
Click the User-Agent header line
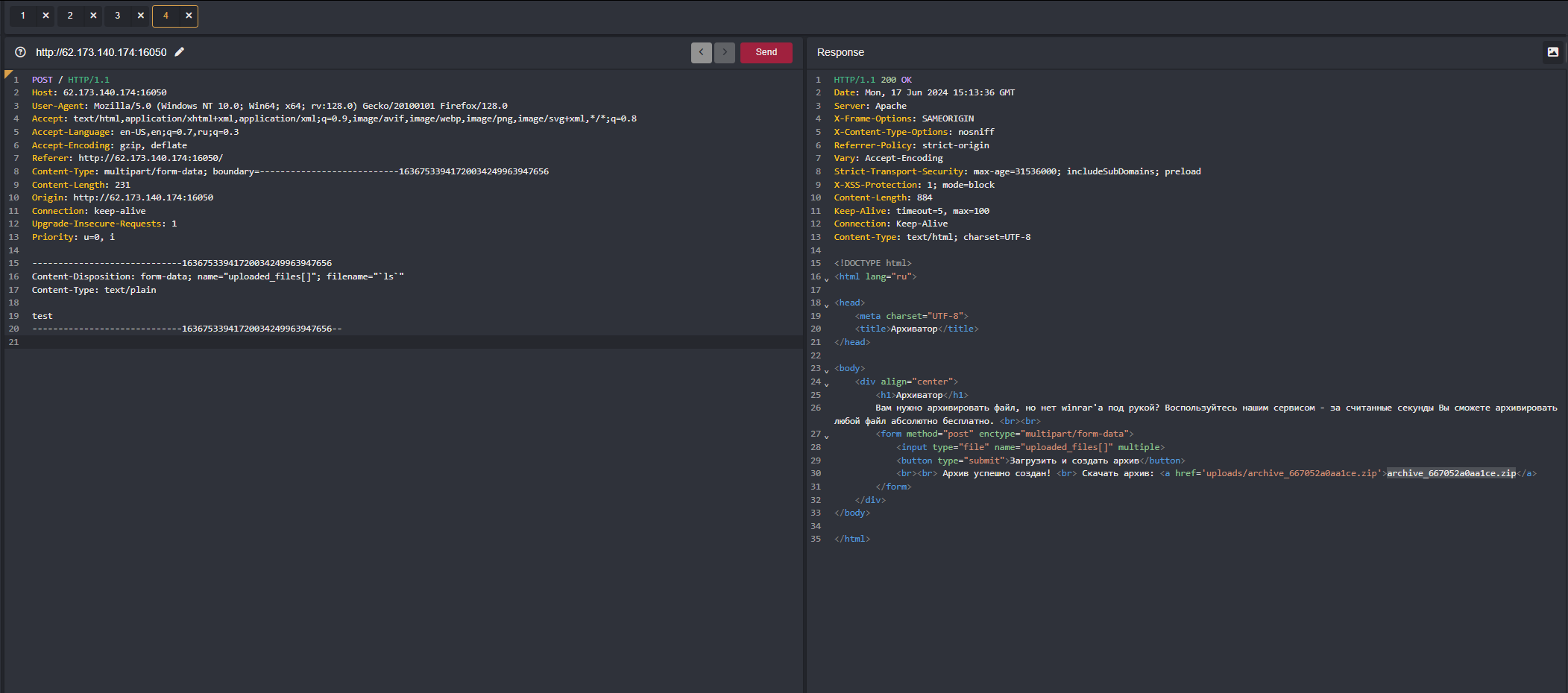point(270,106)
